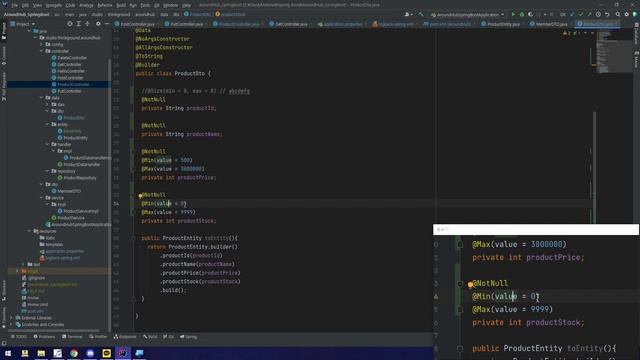Open the Problems tool window

pos(44,337)
